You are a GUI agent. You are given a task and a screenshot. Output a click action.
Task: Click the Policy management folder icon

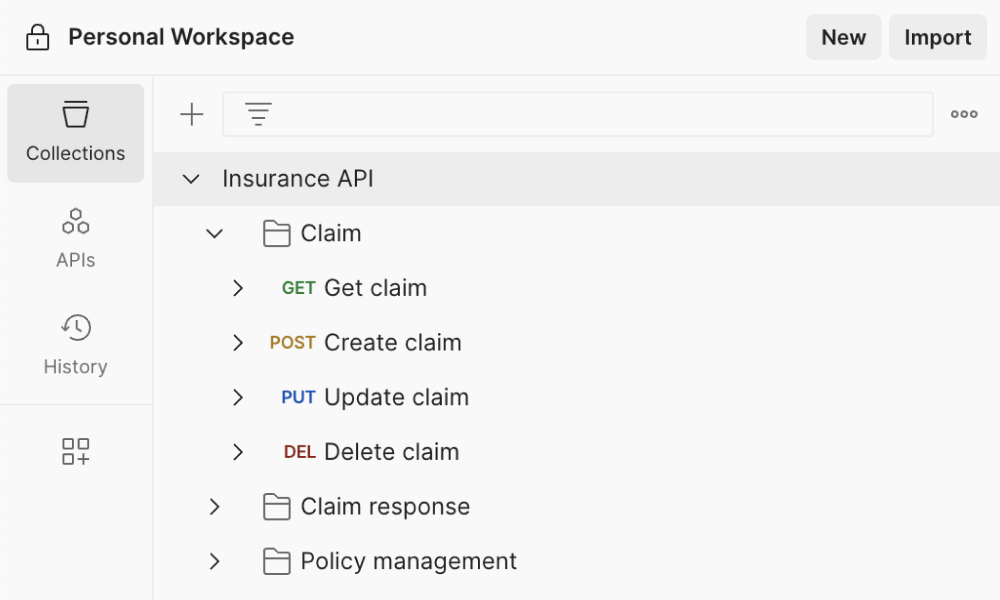(276, 561)
